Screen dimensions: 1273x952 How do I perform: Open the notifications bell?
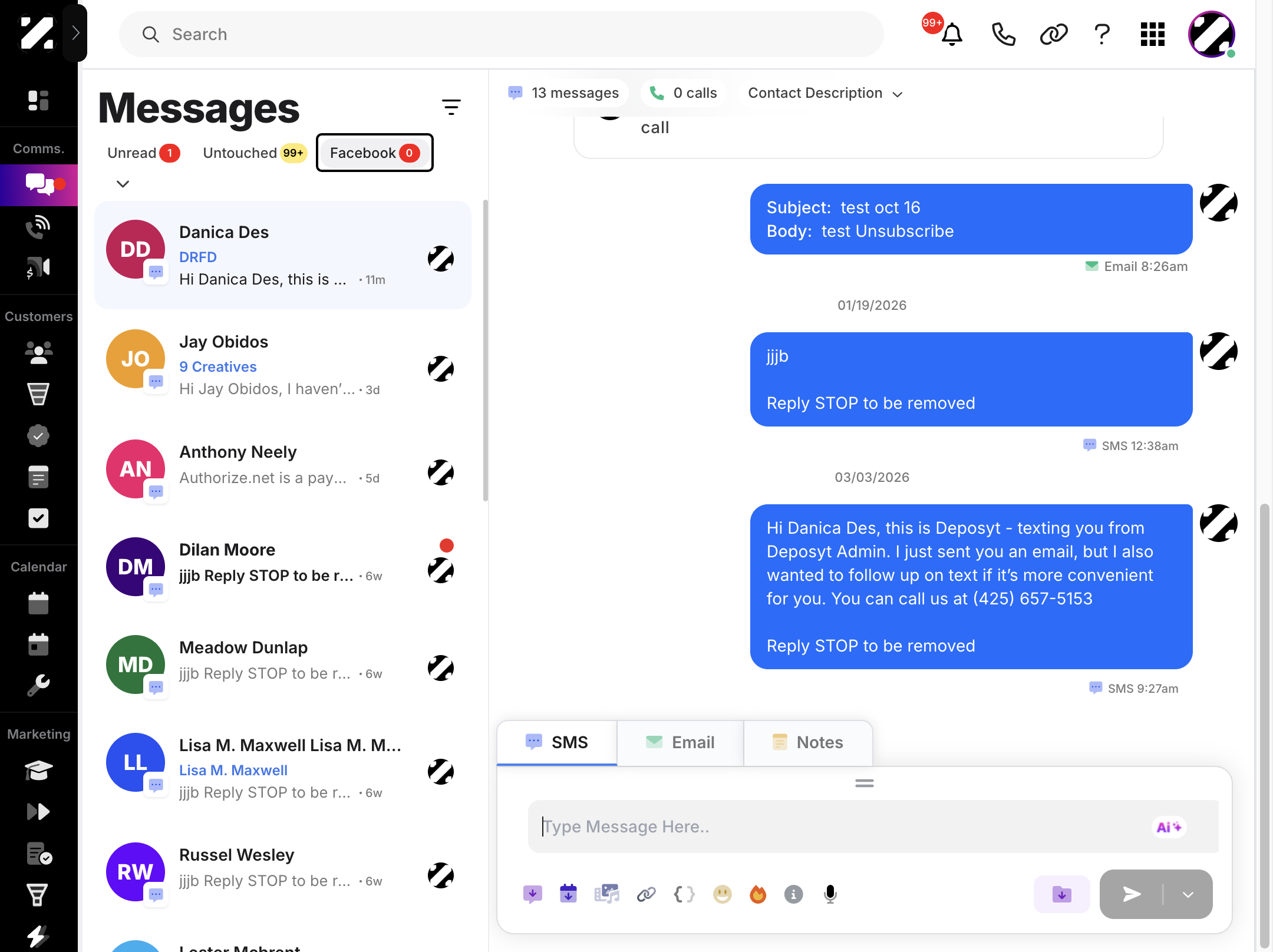tap(951, 34)
